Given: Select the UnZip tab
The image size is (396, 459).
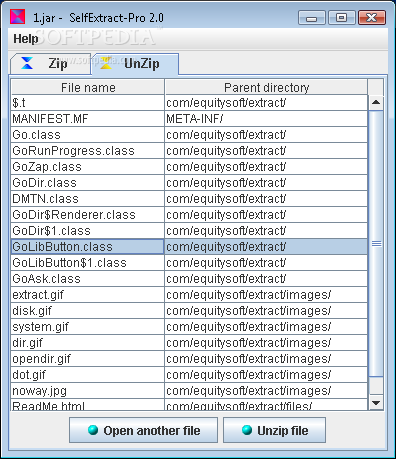Looking at the screenshot, I should click(x=135, y=63).
